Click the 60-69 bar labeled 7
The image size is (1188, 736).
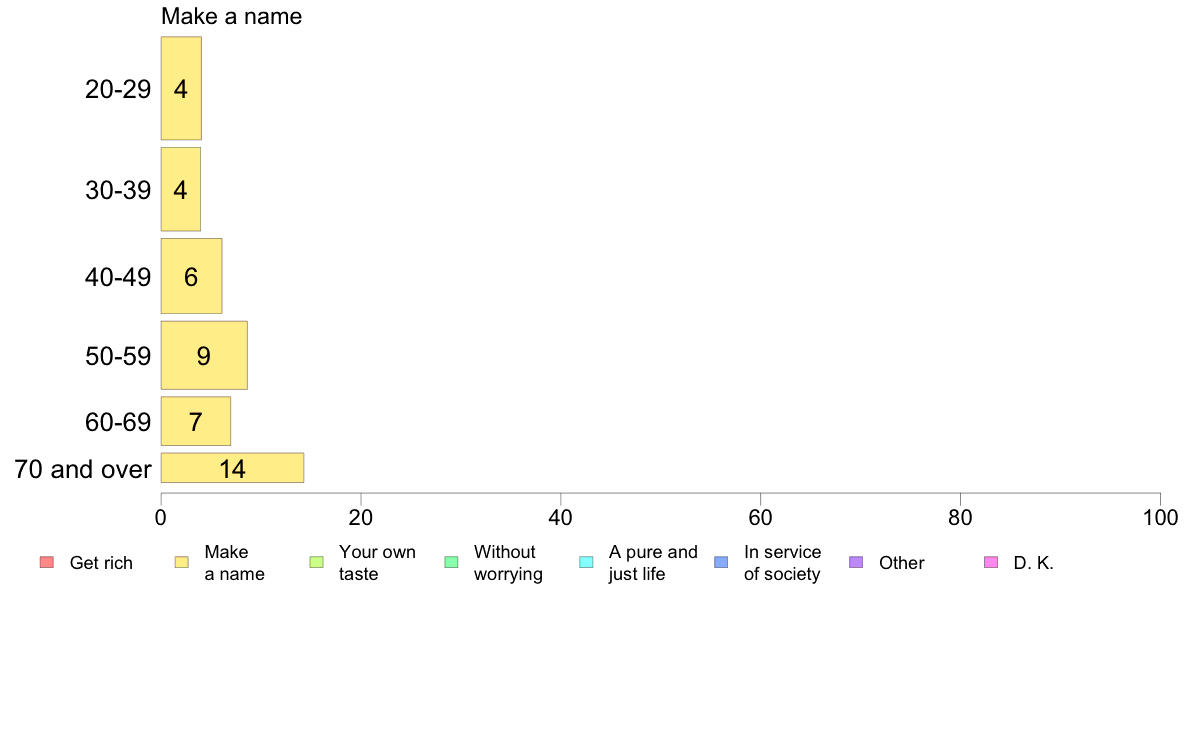click(195, 421)
